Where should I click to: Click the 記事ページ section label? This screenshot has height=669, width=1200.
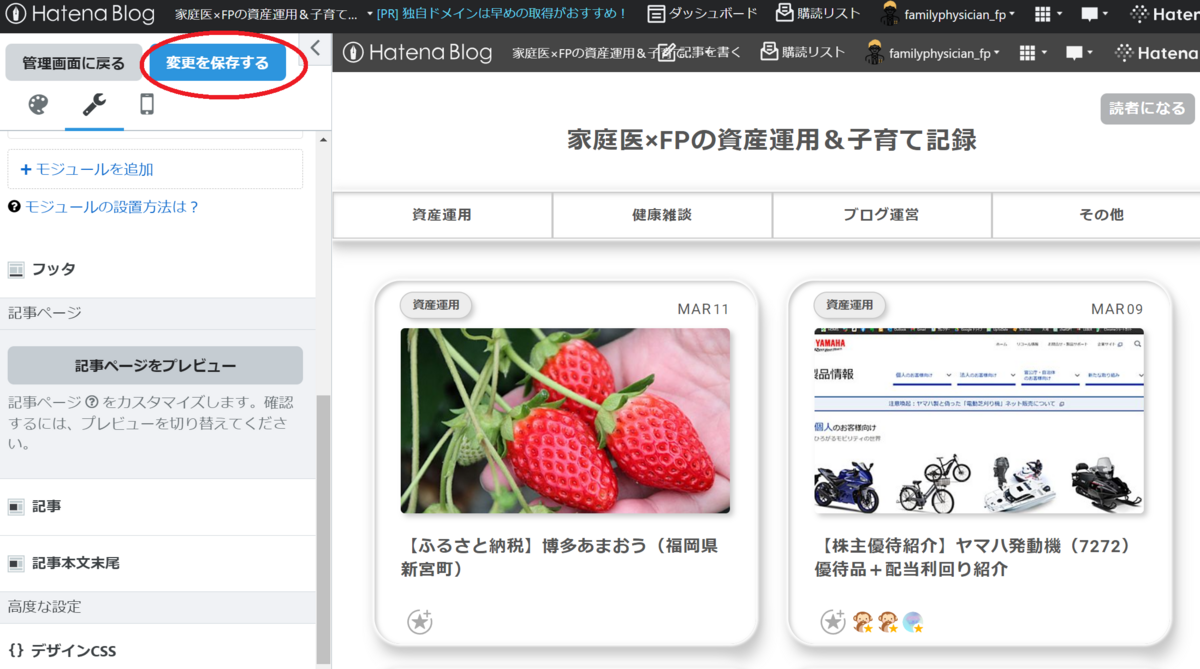pyautogui.click(x=45, y=313)
